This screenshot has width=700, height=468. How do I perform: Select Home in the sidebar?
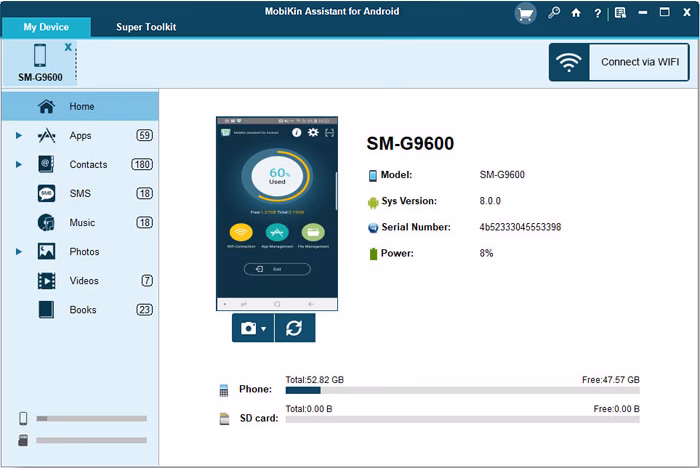80,106
